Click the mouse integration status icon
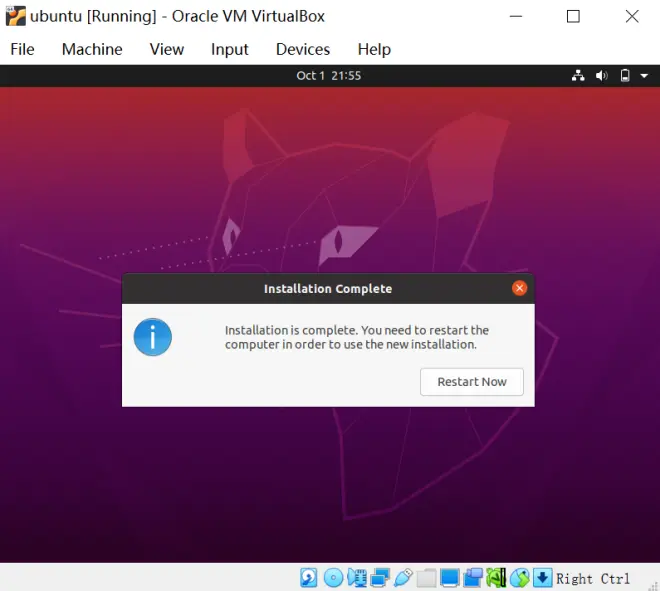The image size is (660, 591). 519,578
